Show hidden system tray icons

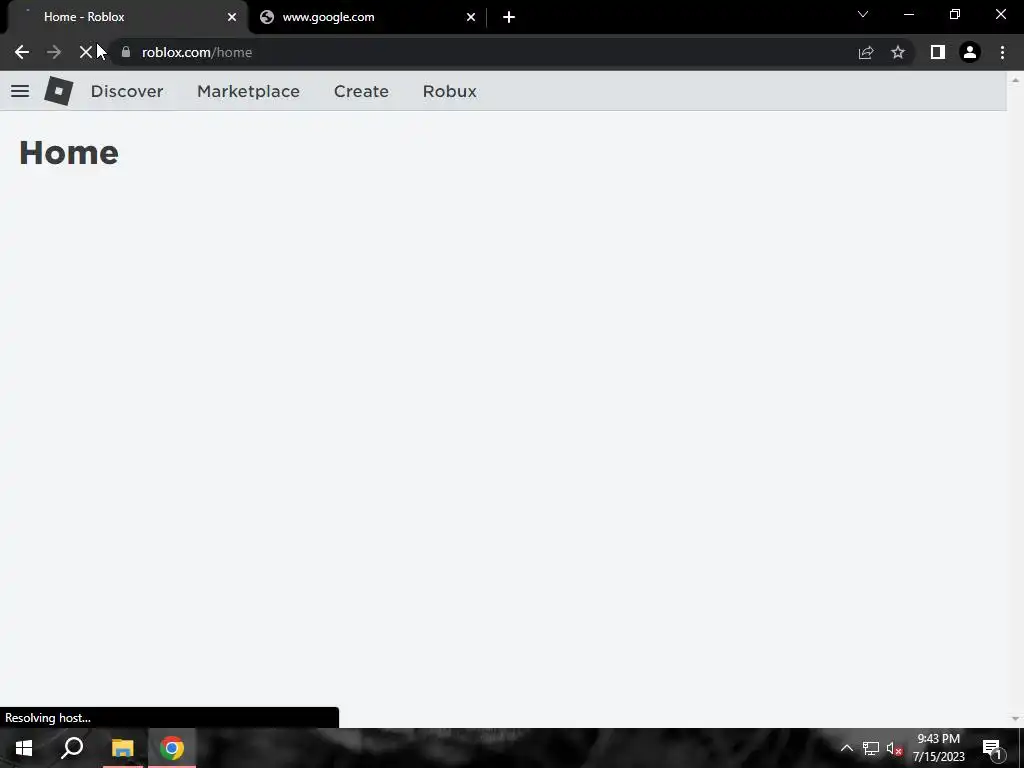point(846,748)
